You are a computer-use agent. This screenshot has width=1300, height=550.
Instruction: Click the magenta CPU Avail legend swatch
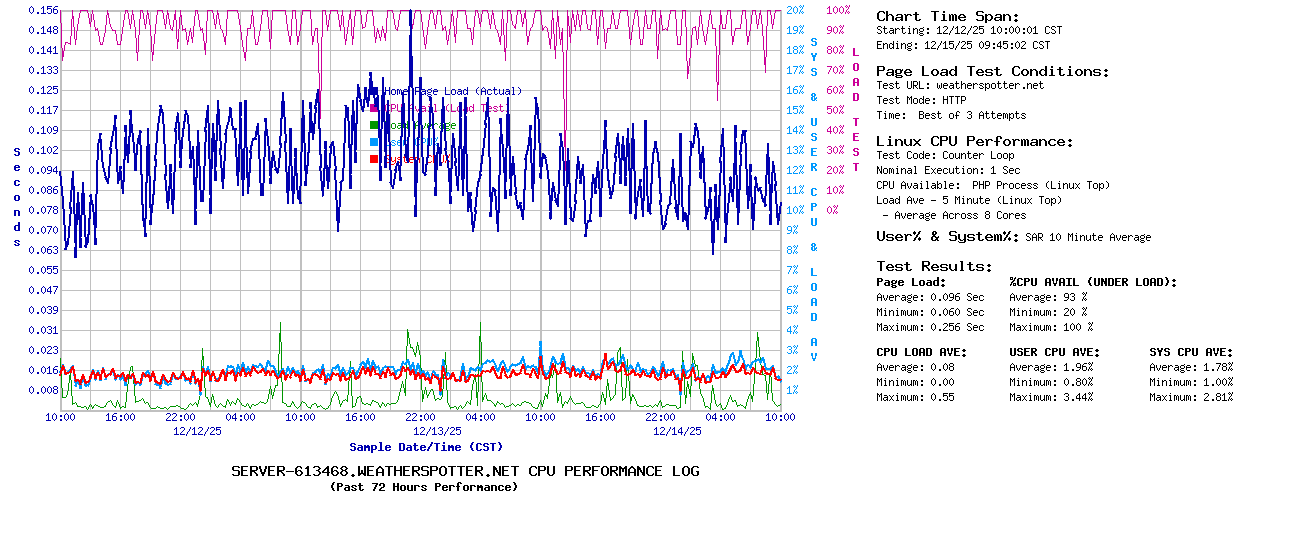tap(374, 108)
